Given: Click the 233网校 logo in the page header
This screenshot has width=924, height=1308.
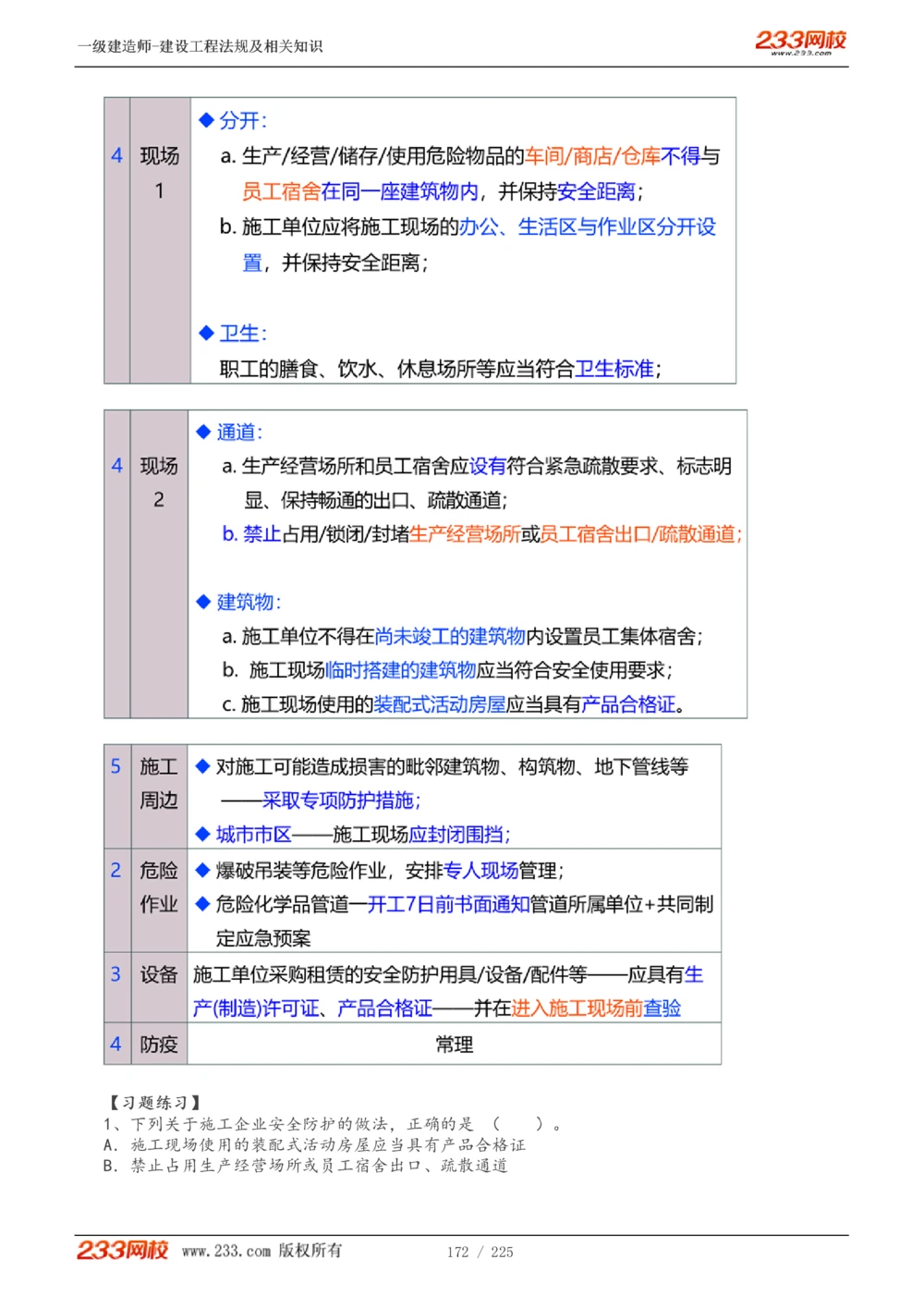Looking at the screenshot, I should [x=803, y=42].
